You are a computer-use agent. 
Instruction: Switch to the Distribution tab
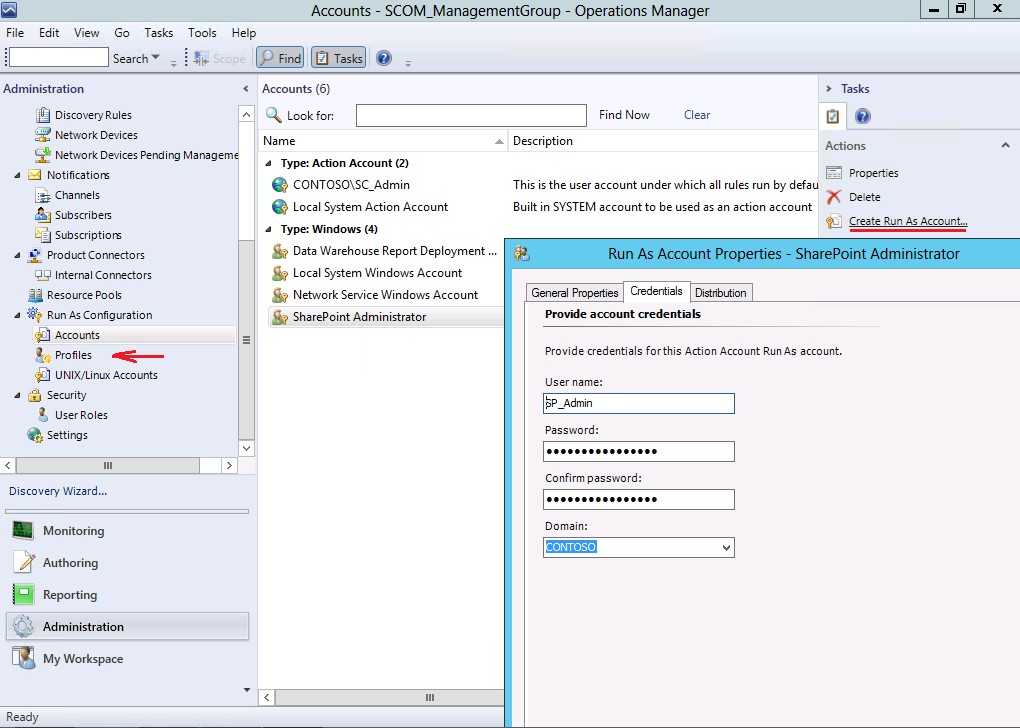pos(720,293)
